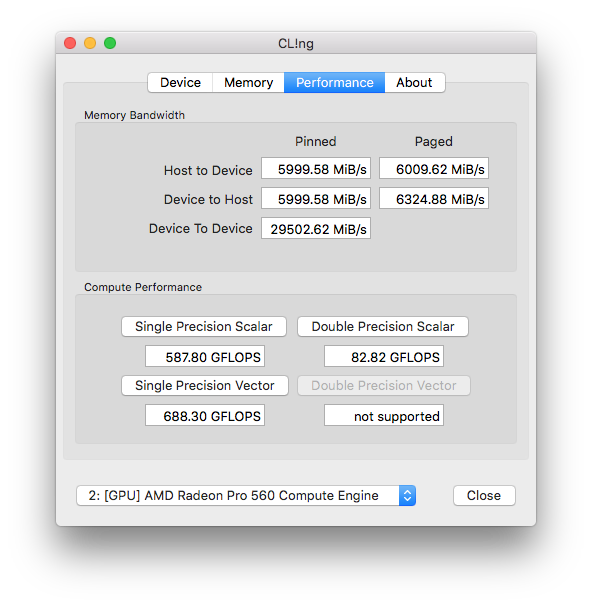This screenshot has width=592, height=606.
Task: Open the About tab
Action: 415,82
